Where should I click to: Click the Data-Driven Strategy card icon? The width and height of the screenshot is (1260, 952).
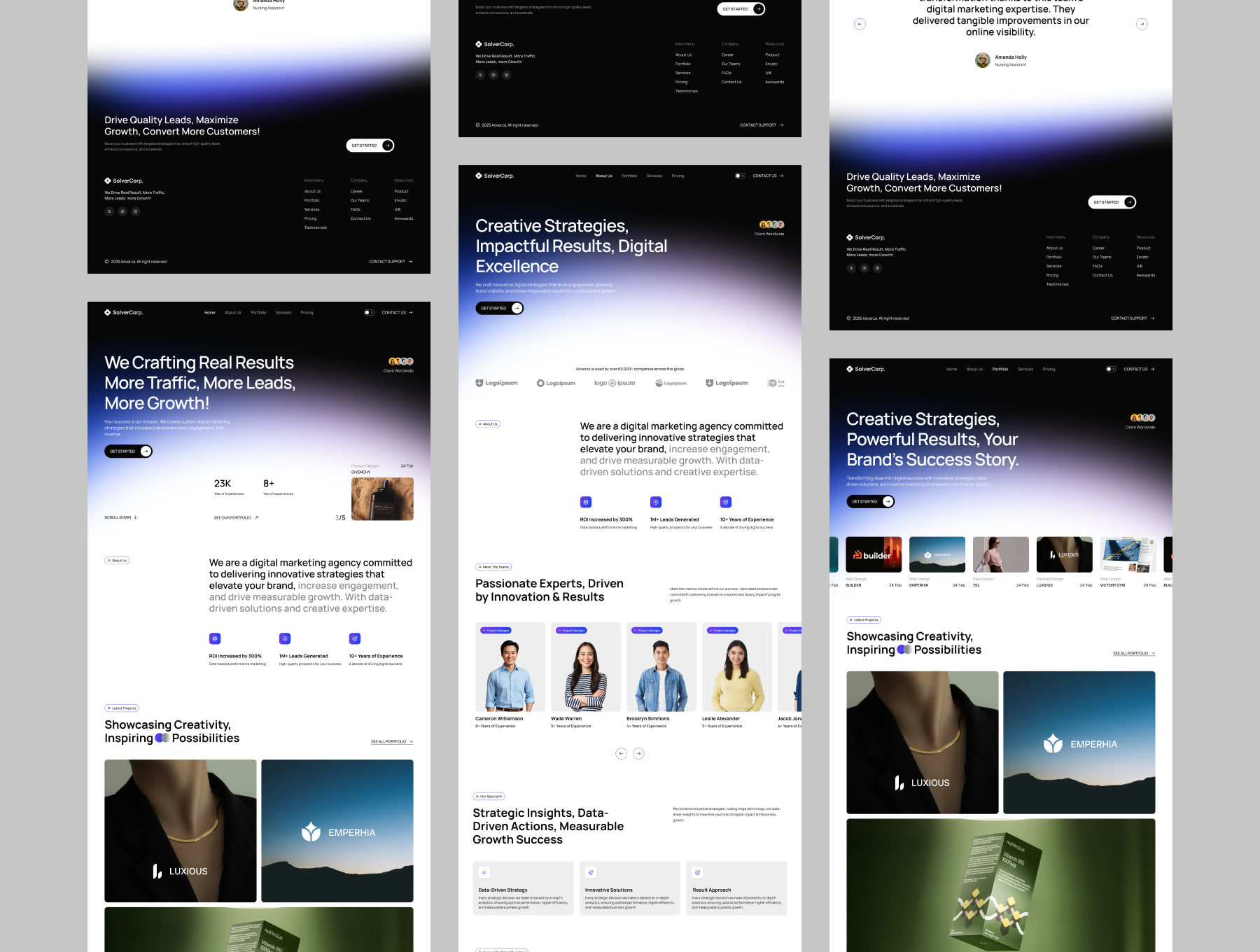coord(484,873)
